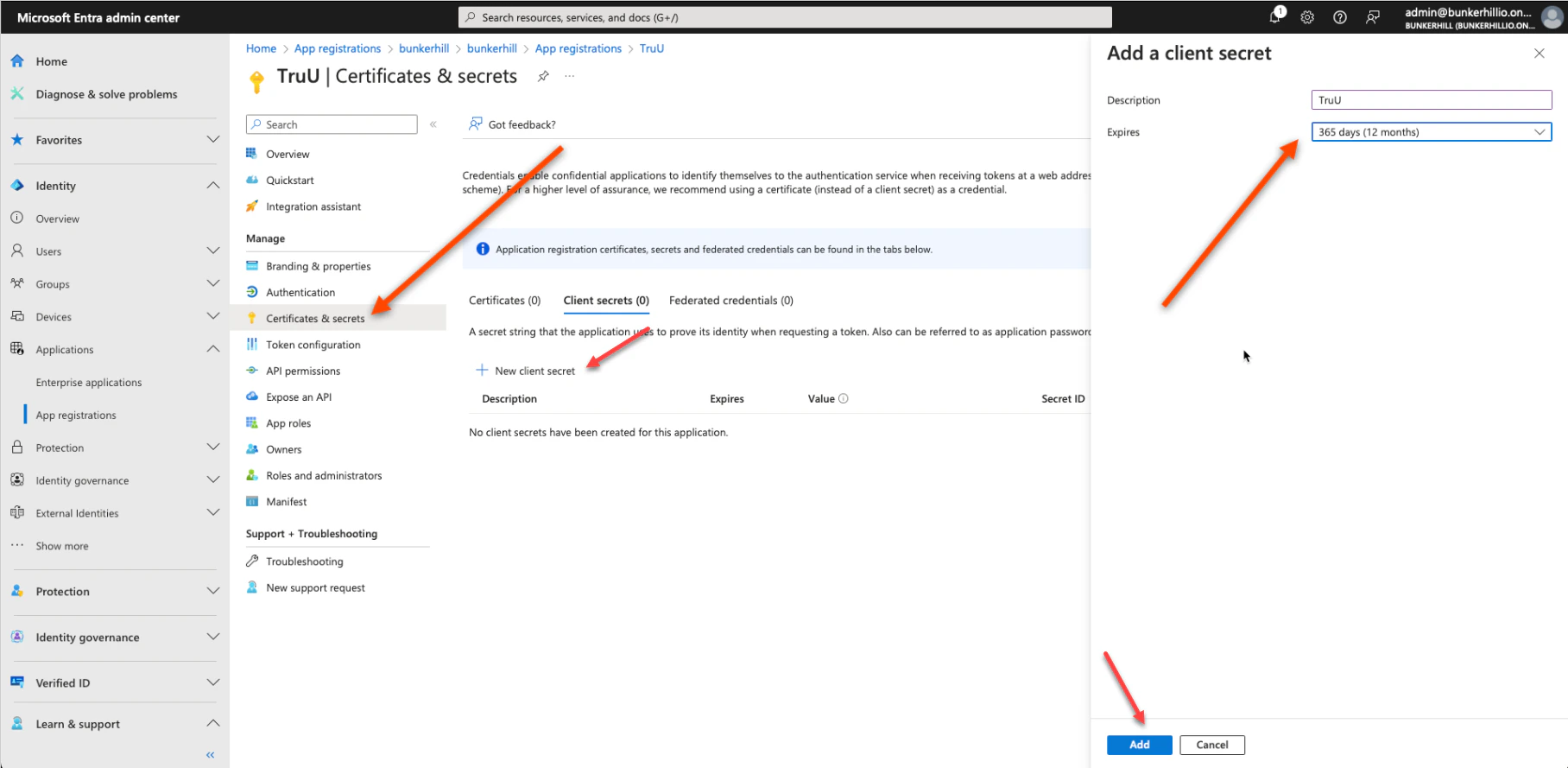Open the settings gear icon
This screenshot has height=768, width=1568.
point(1307,17)
